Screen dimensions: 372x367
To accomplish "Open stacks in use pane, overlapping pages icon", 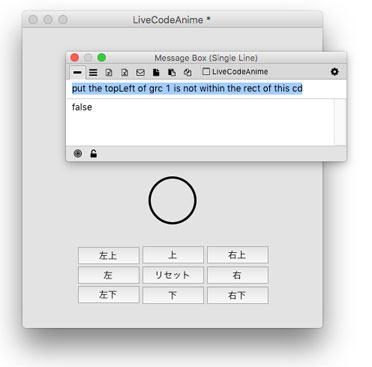I will pos(187,72).
